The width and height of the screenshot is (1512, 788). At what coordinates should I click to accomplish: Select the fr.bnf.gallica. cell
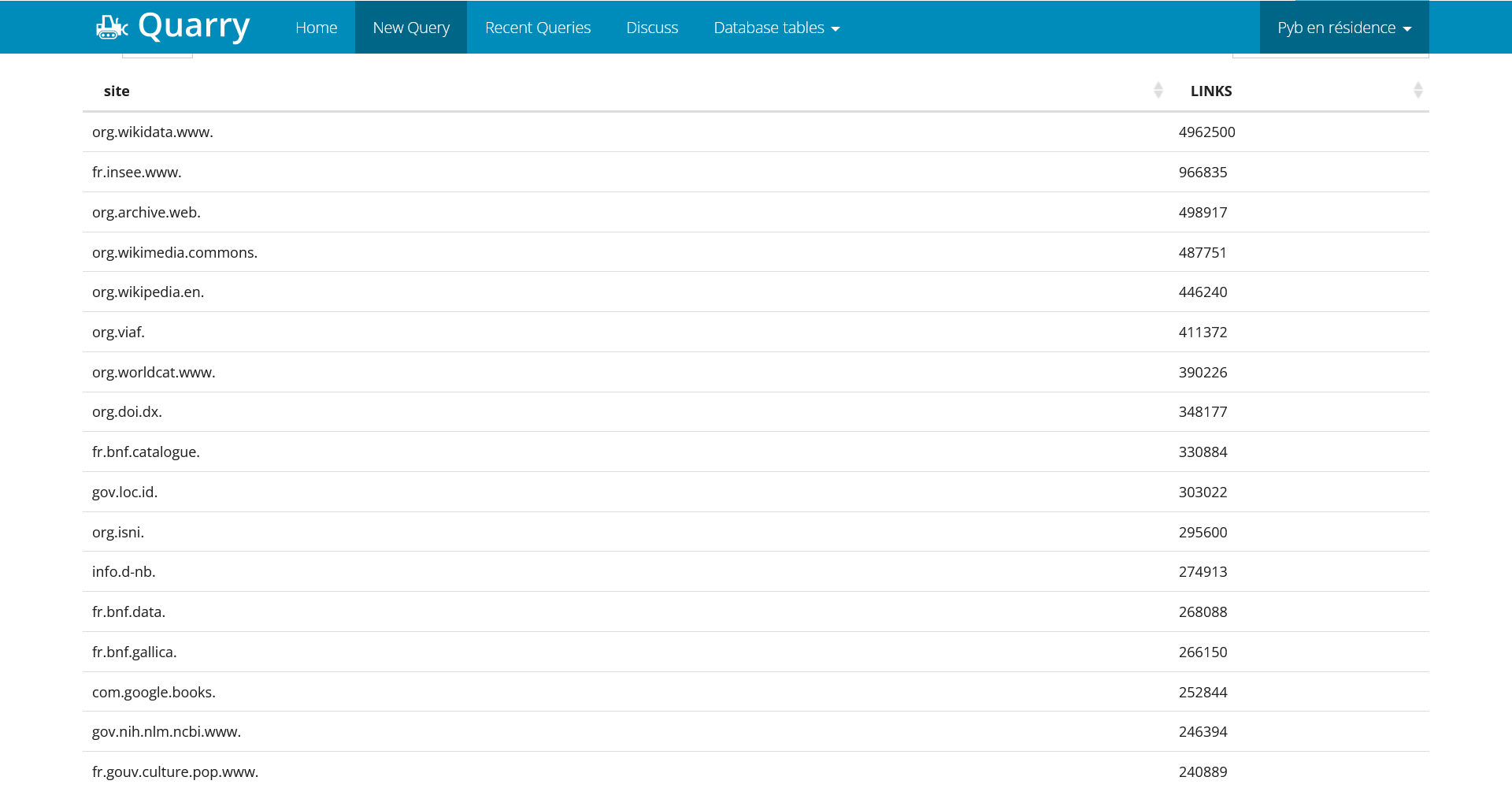[626, 652]
